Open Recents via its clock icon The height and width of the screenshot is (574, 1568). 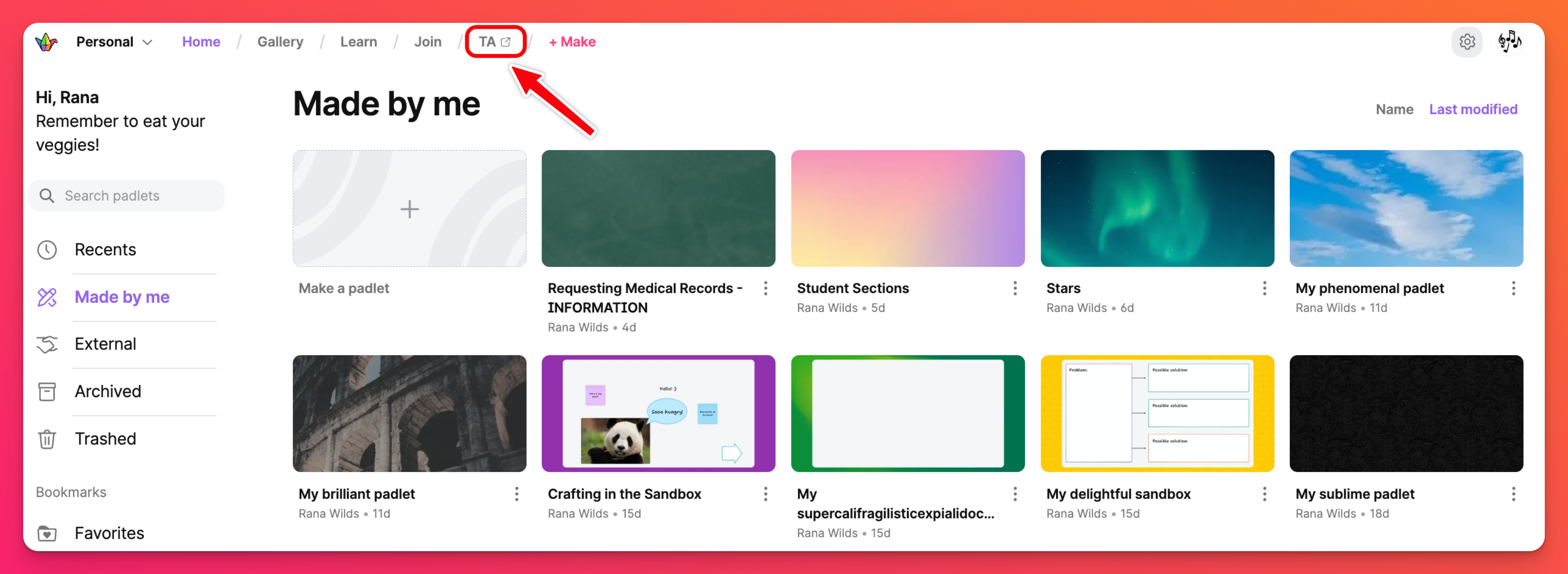pyautogui.click(x=47, y=250)
